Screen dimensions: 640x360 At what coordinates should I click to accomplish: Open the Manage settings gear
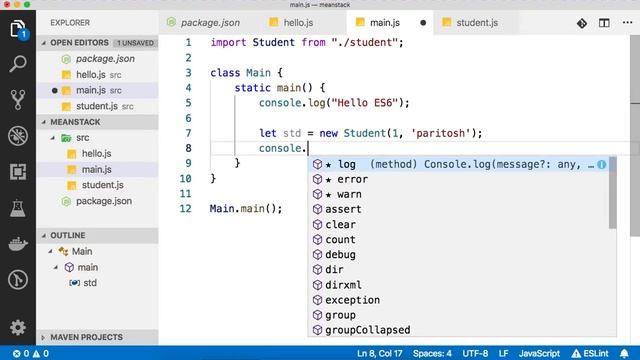click(x=18, y=327)
